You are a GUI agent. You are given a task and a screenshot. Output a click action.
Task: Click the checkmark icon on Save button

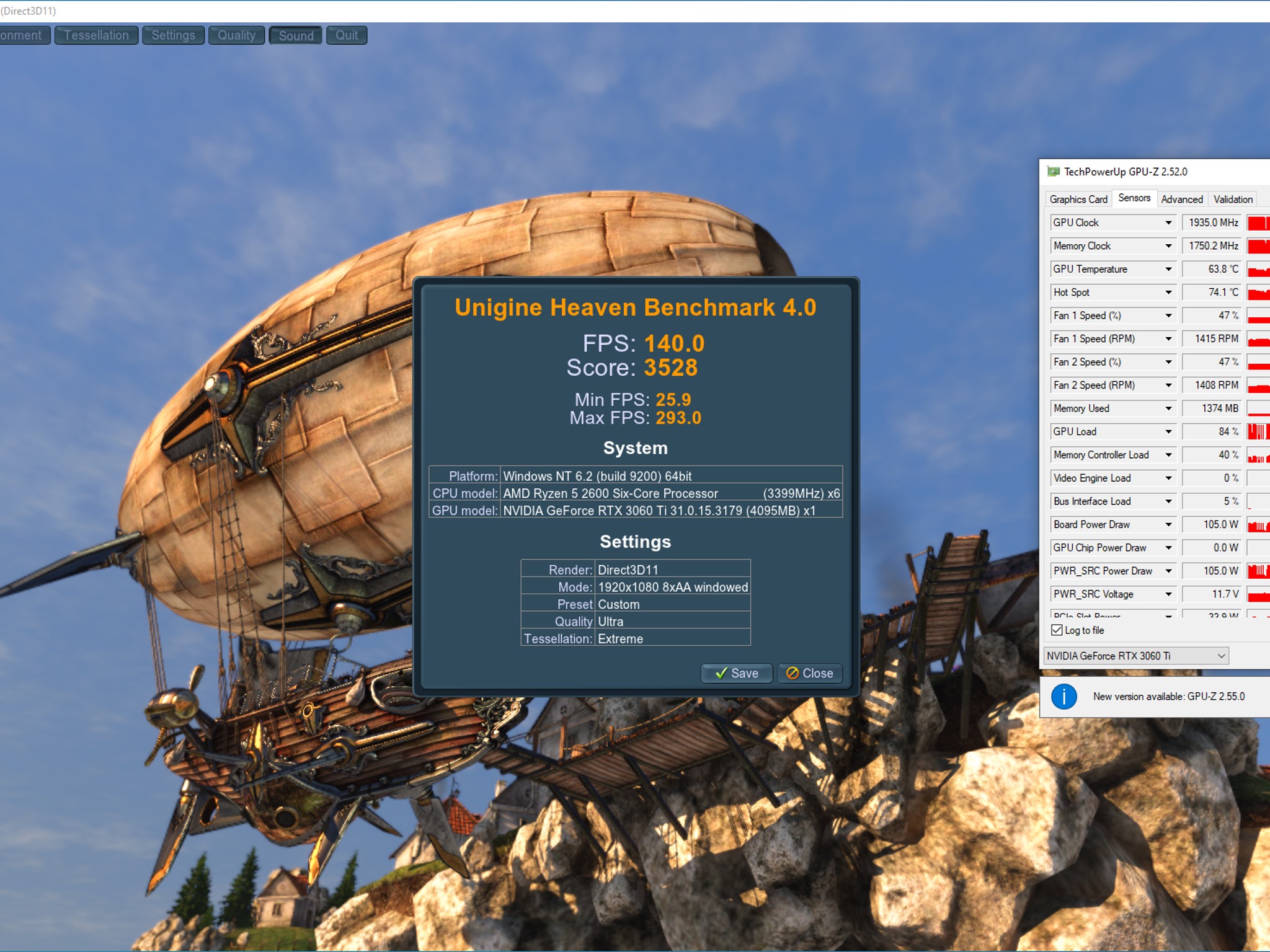point(721,673)
